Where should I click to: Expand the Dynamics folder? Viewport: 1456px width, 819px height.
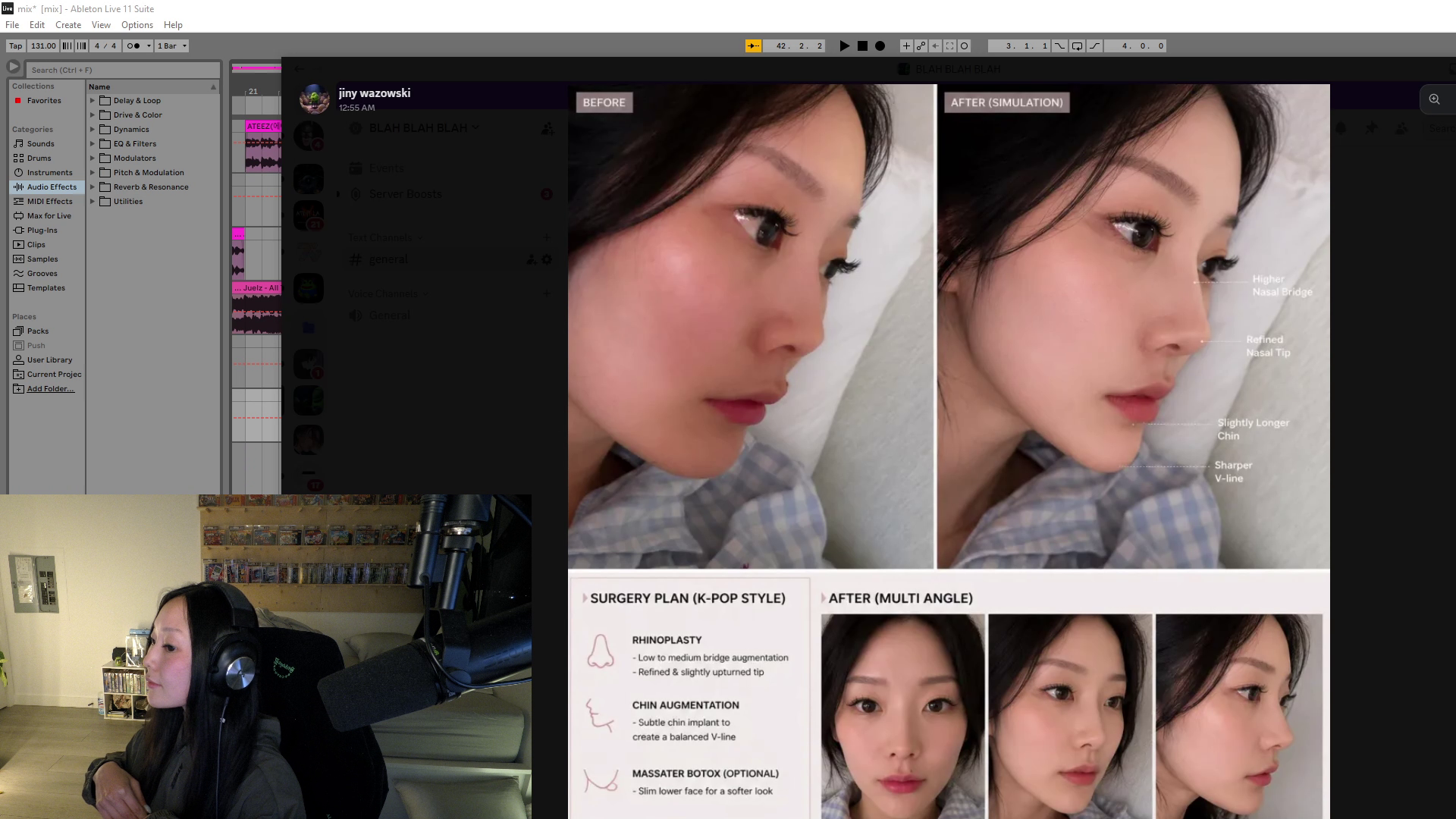pyautogui.click(x=93, y=130)
